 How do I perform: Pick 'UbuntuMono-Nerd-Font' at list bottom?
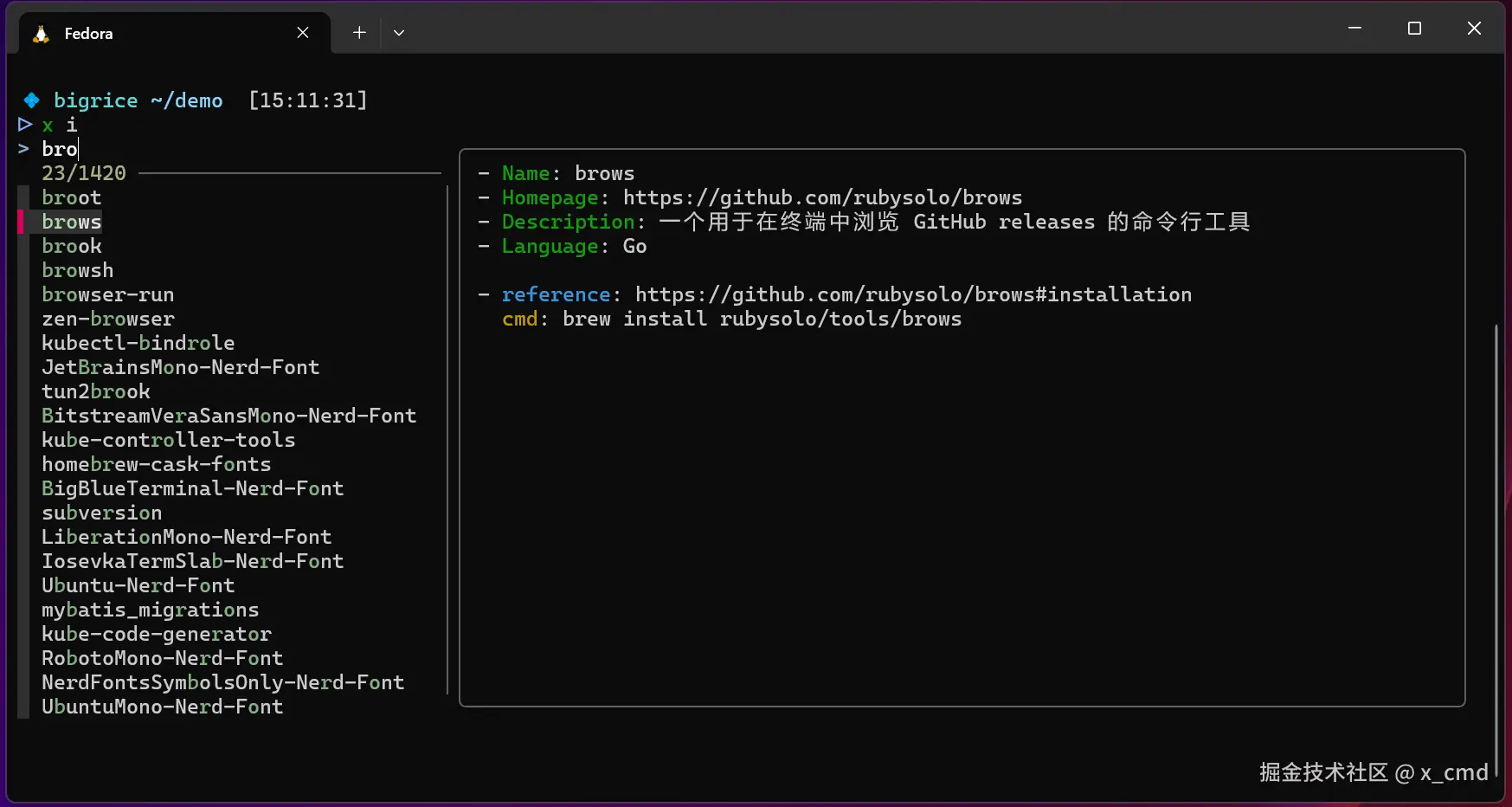[163, 707]
